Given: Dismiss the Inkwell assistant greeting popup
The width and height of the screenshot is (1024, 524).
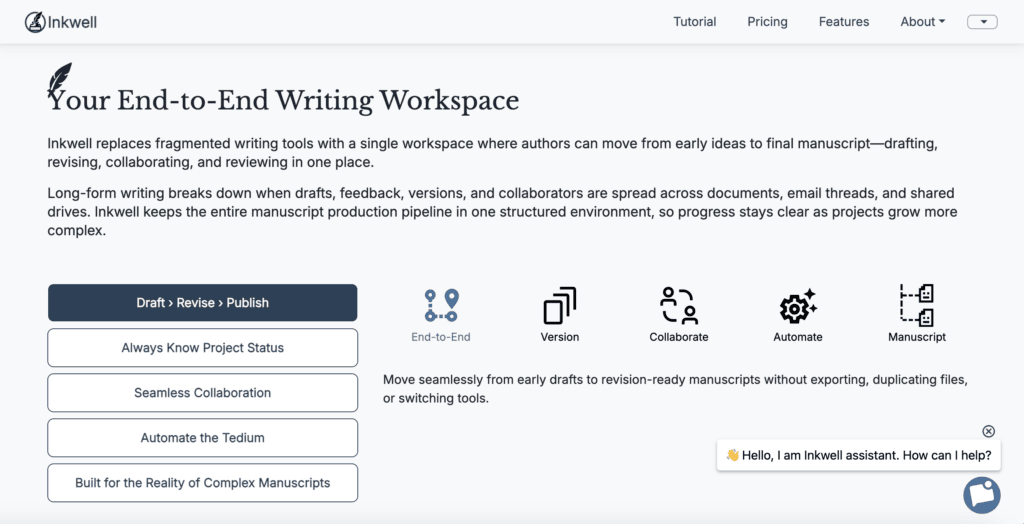Looking at the screenshot, I should (x=988, y=431).
